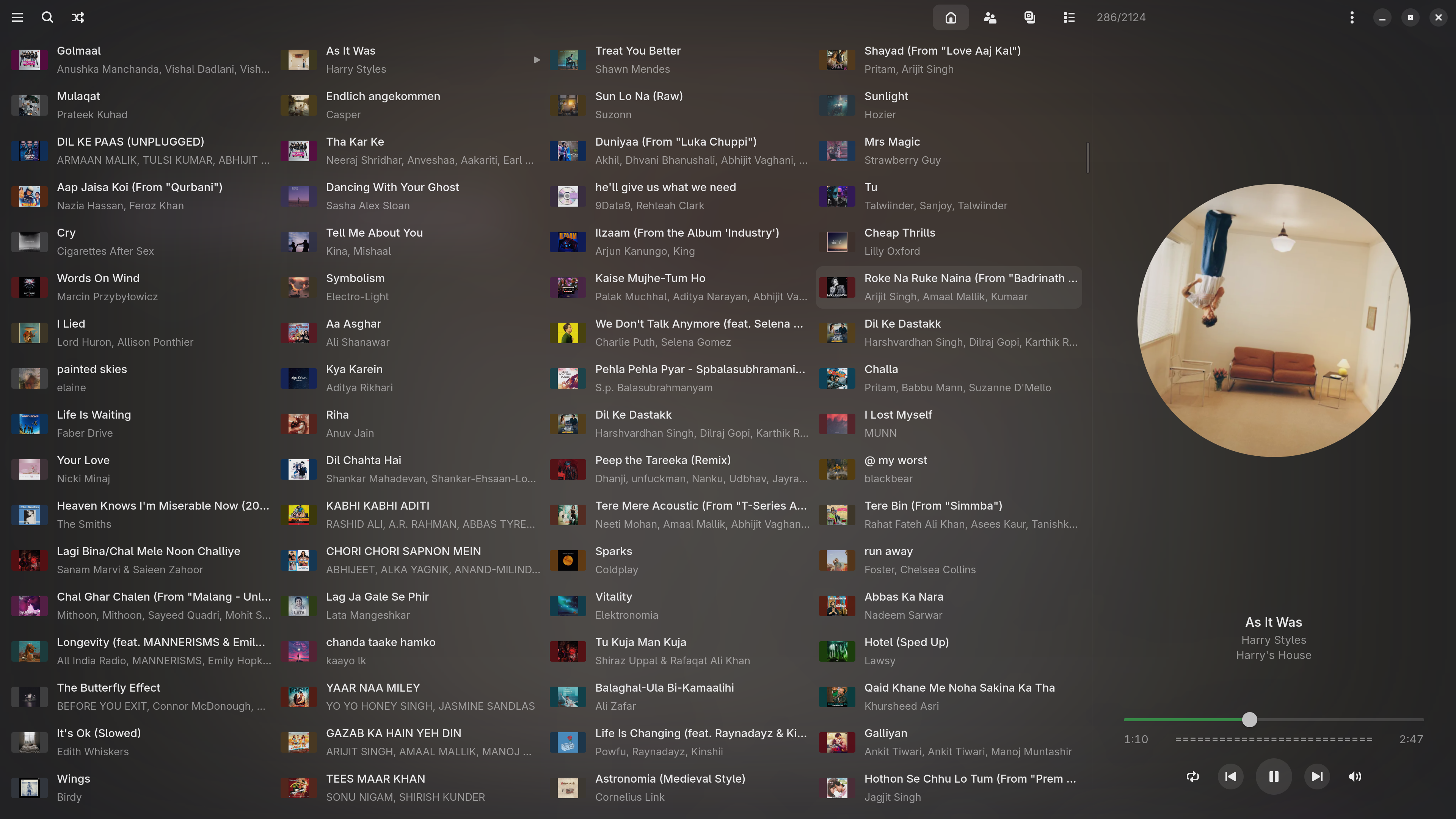The image size is (1456, 819).
Task: Skip to the next track
Action: click(x=1317, y=777)
